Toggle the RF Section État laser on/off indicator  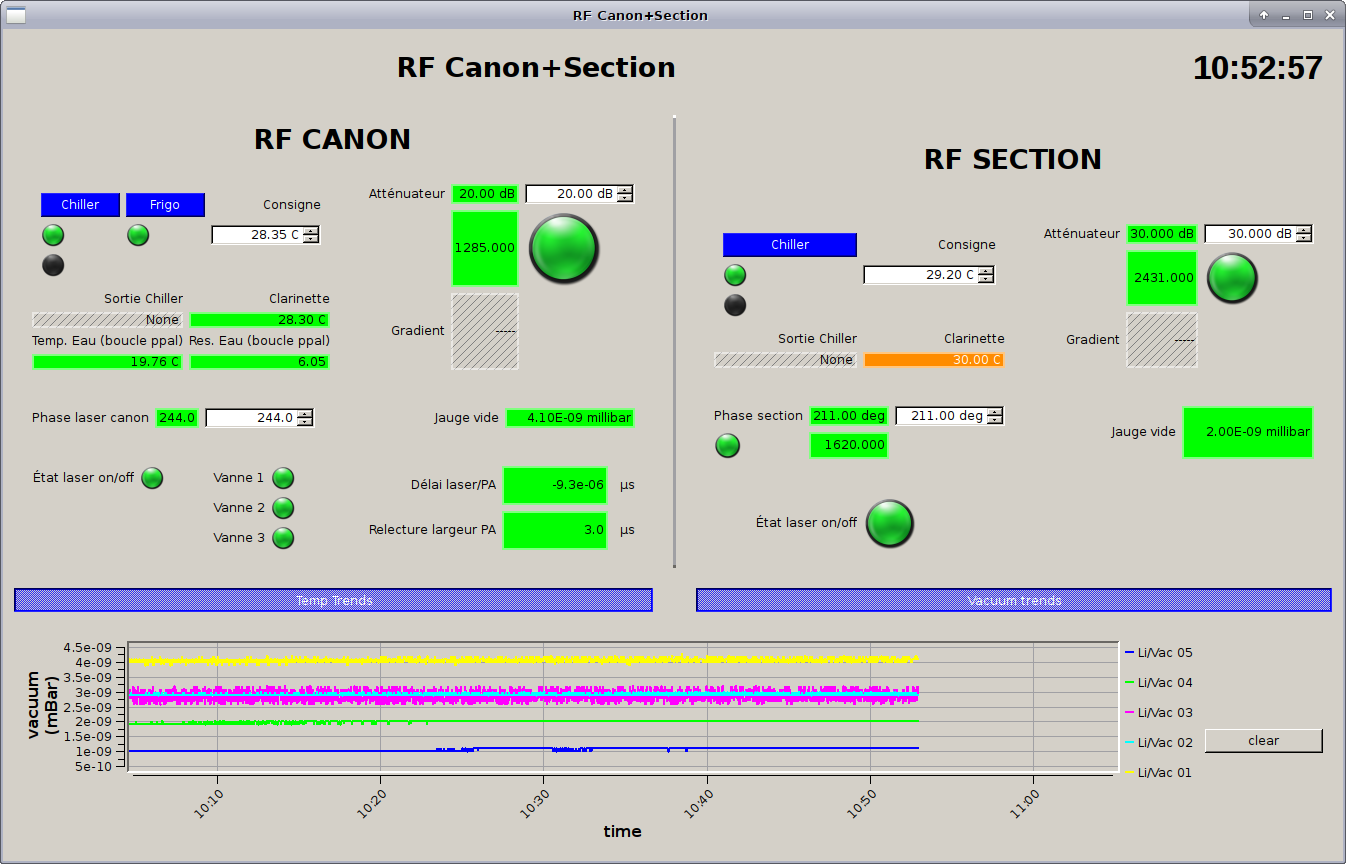point(889,523)
